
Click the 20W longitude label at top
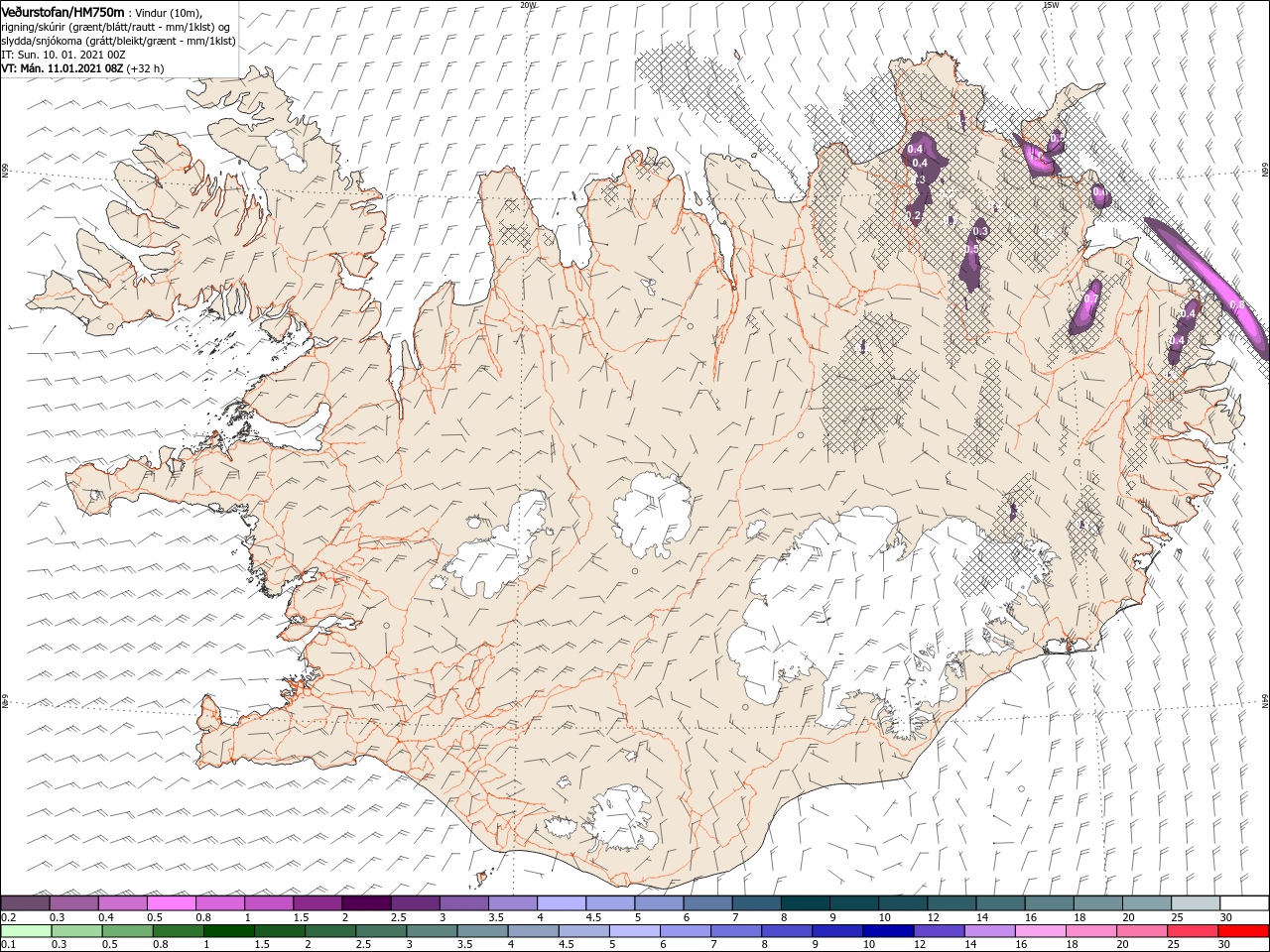coord(528,5)
